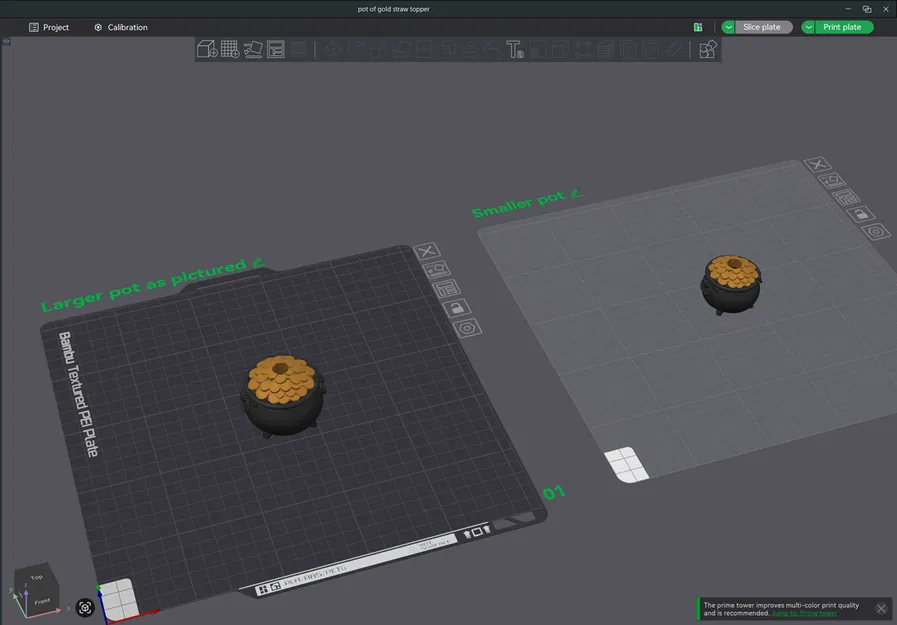Toggle the sidebar eye icon at top-left

(6, 41)
